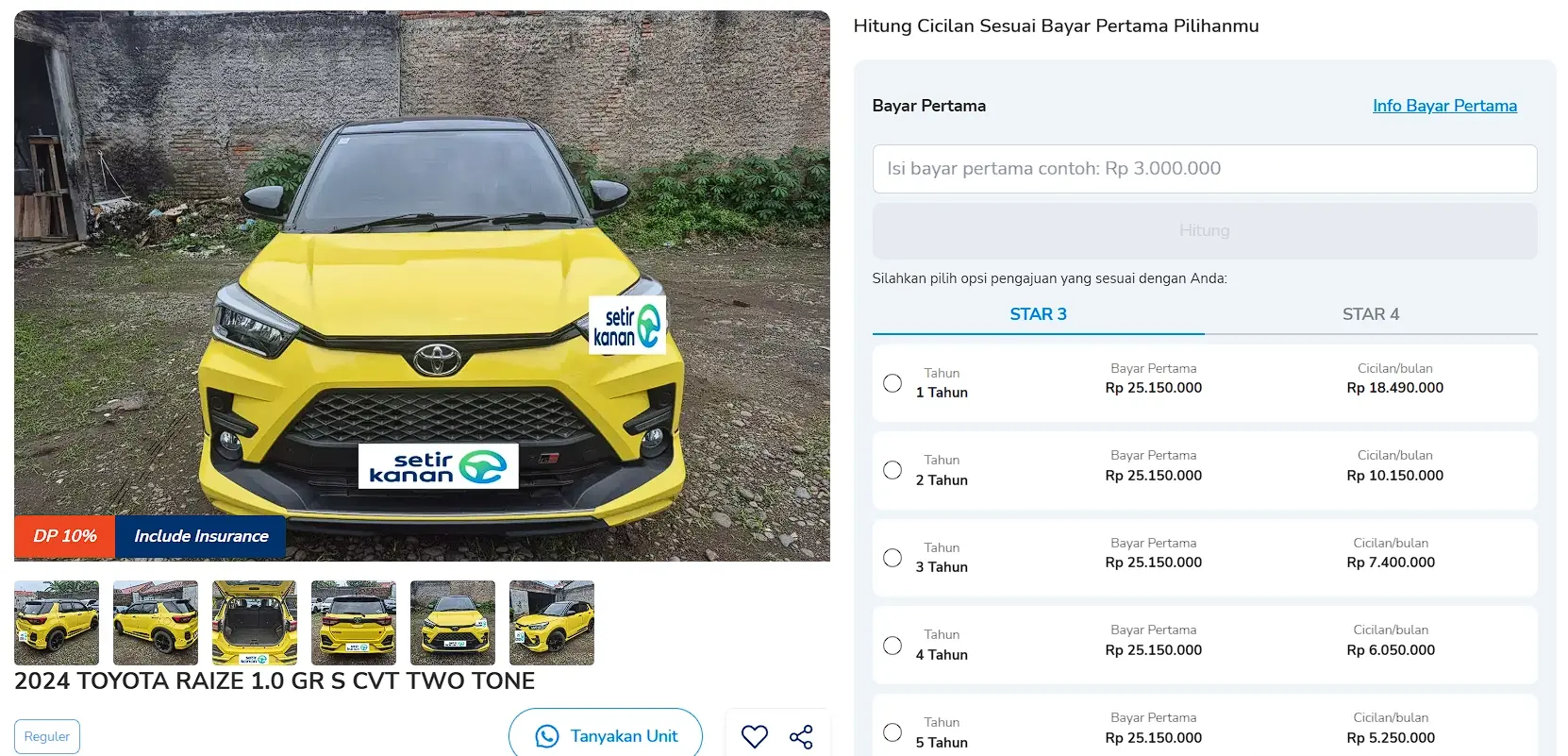Open the first car thumbnail
Image resolution: width=1568 pixels, height=756 pixels.
tap(57, 623)
